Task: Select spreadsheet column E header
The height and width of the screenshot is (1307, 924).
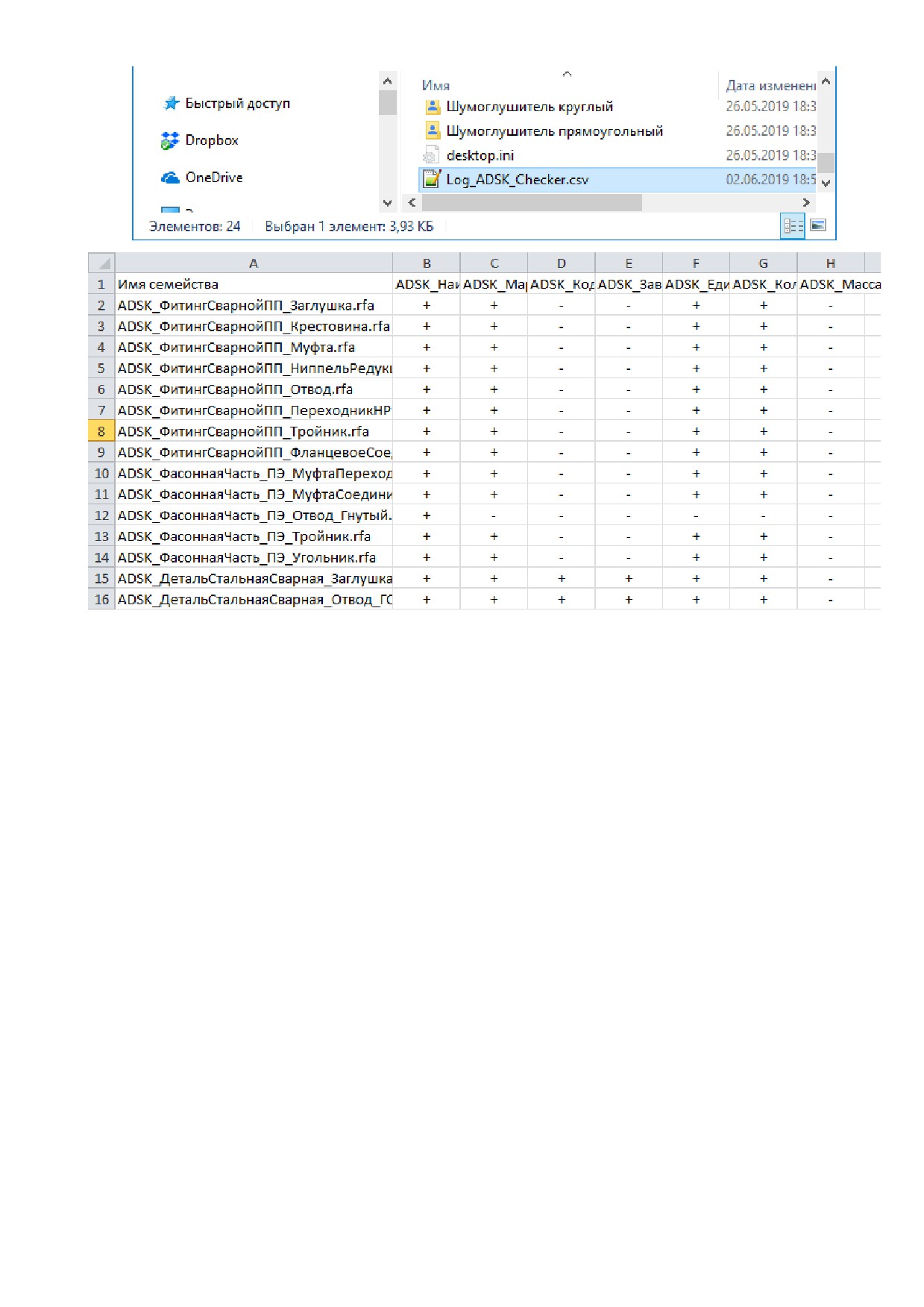Action: 629,263
